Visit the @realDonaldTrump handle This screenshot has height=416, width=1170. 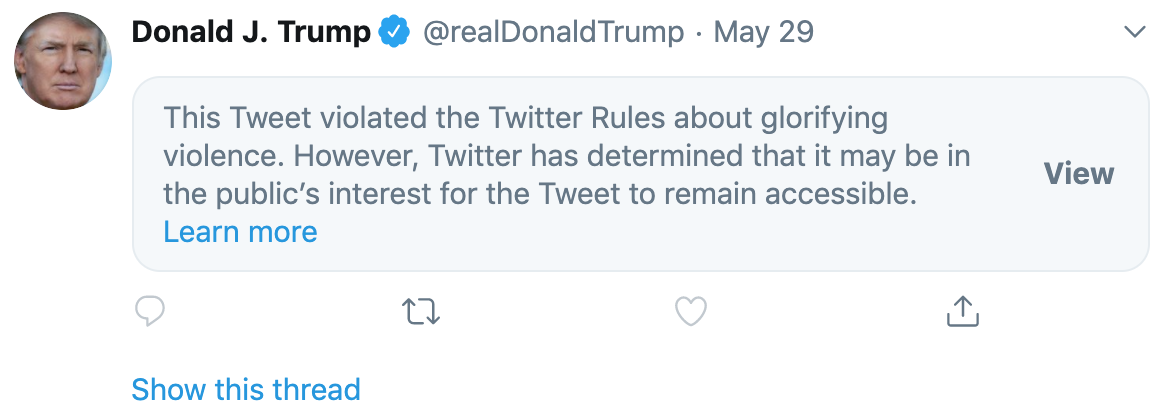[554, 32]
